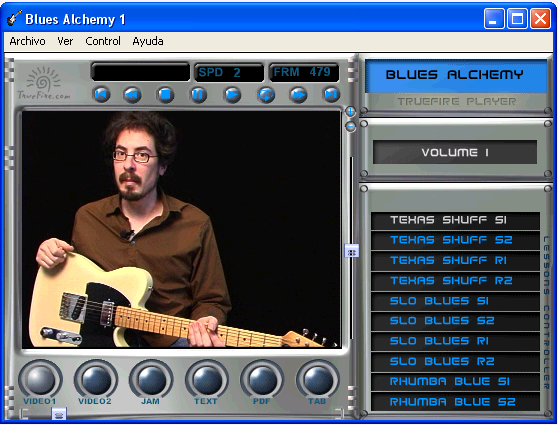Select the VIDEO2 knob
Image resolution: width=558 pixels, height=425 pixels.
tap(96, 379)
